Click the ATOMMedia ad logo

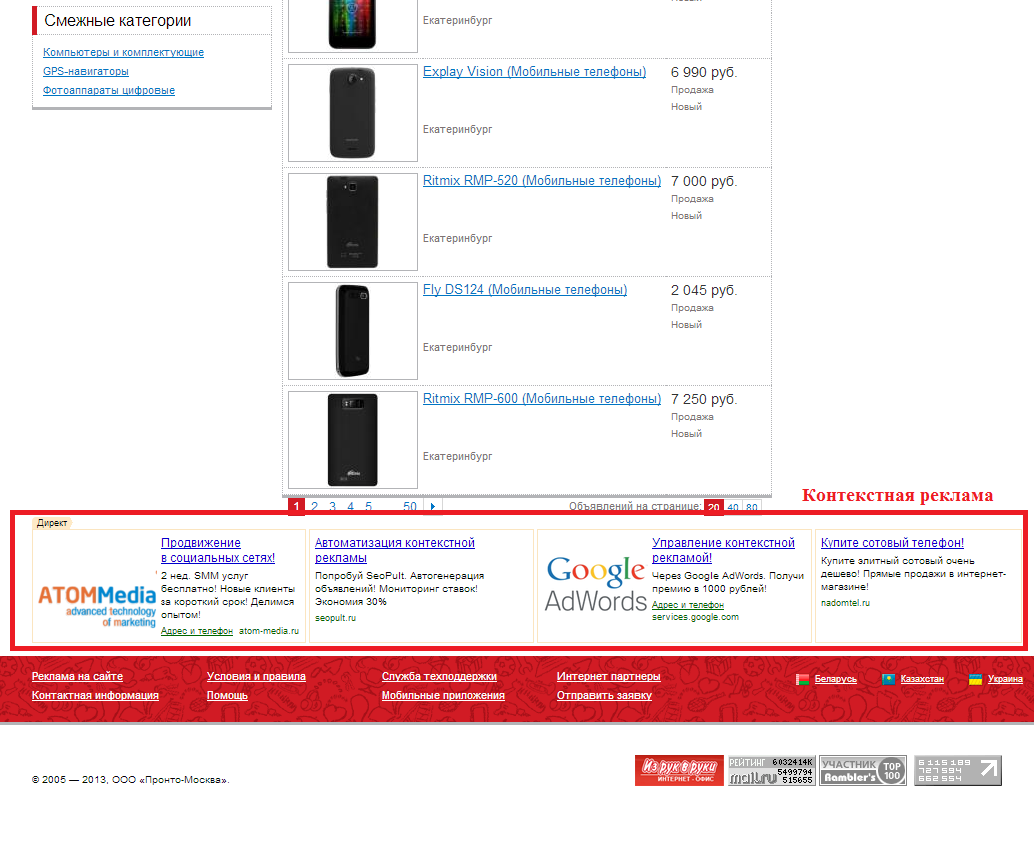pyautogui.click(x=97, y=605)
